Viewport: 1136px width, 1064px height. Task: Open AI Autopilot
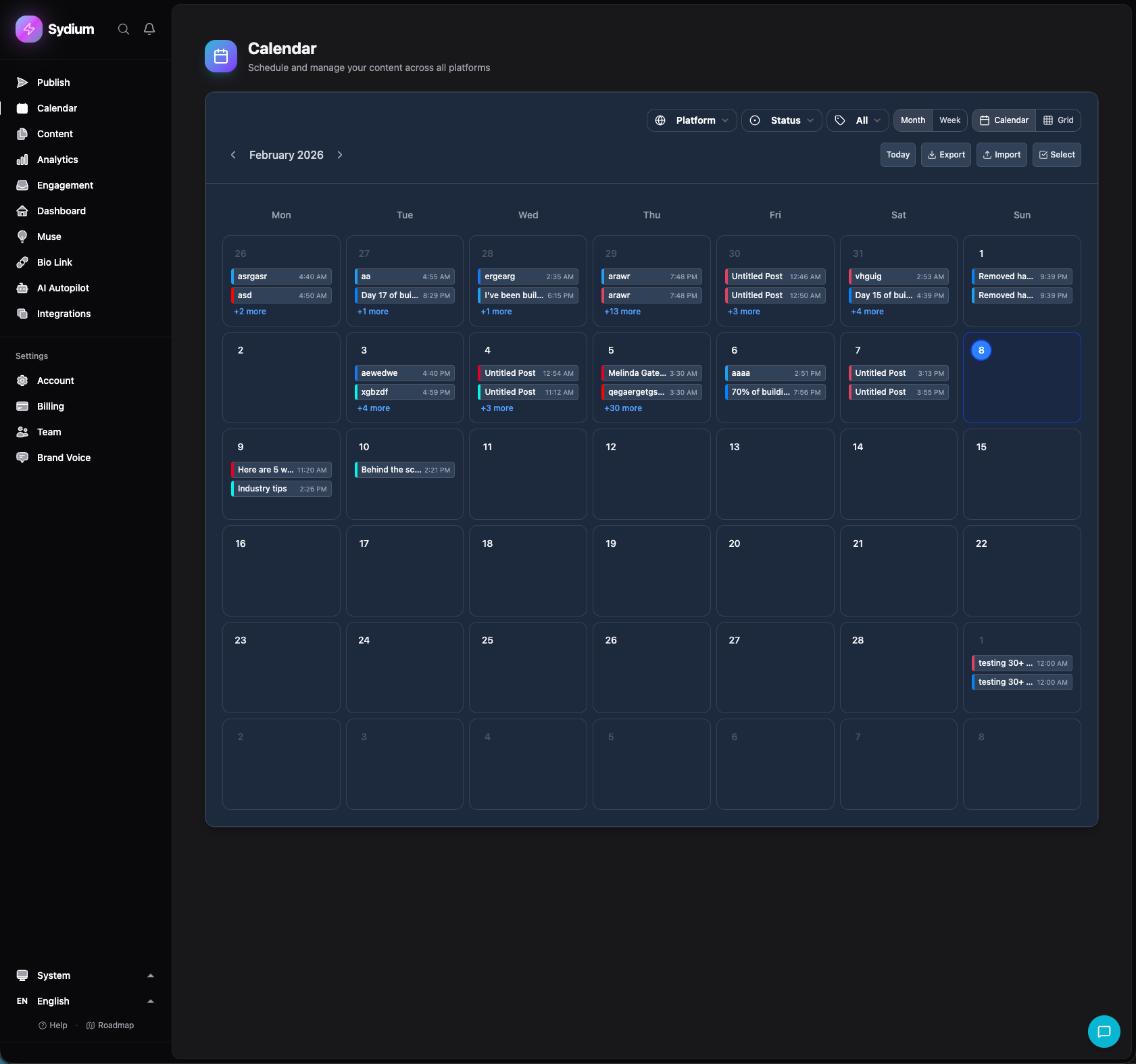pos(62,287)
